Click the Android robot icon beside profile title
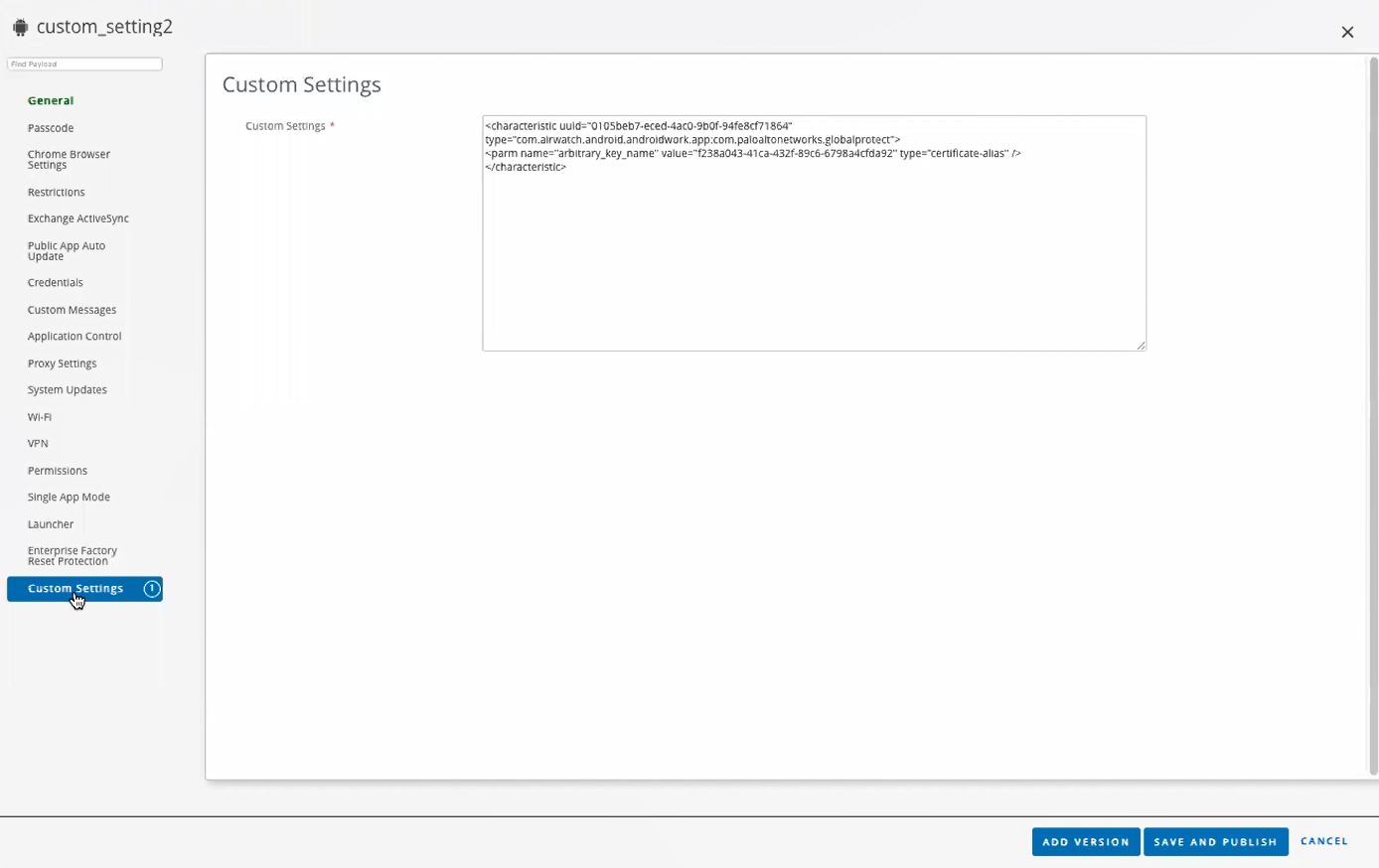Image resolution: width=1379 pixels, height=868 pixels. (x=20, y=27)
